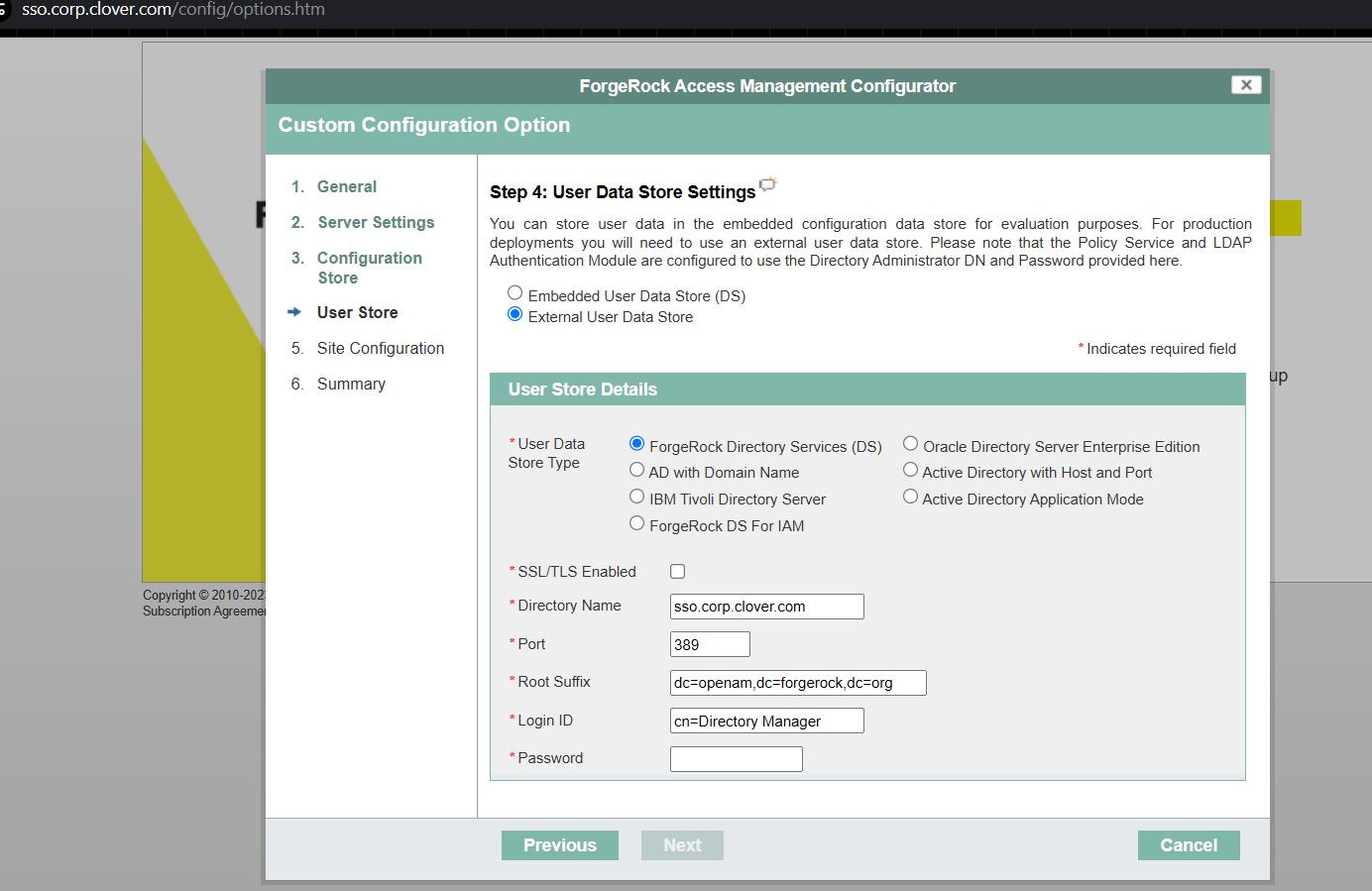The image size is (1372, 891).
Task: Focus the Root Suffix input field
Action: 798,683
